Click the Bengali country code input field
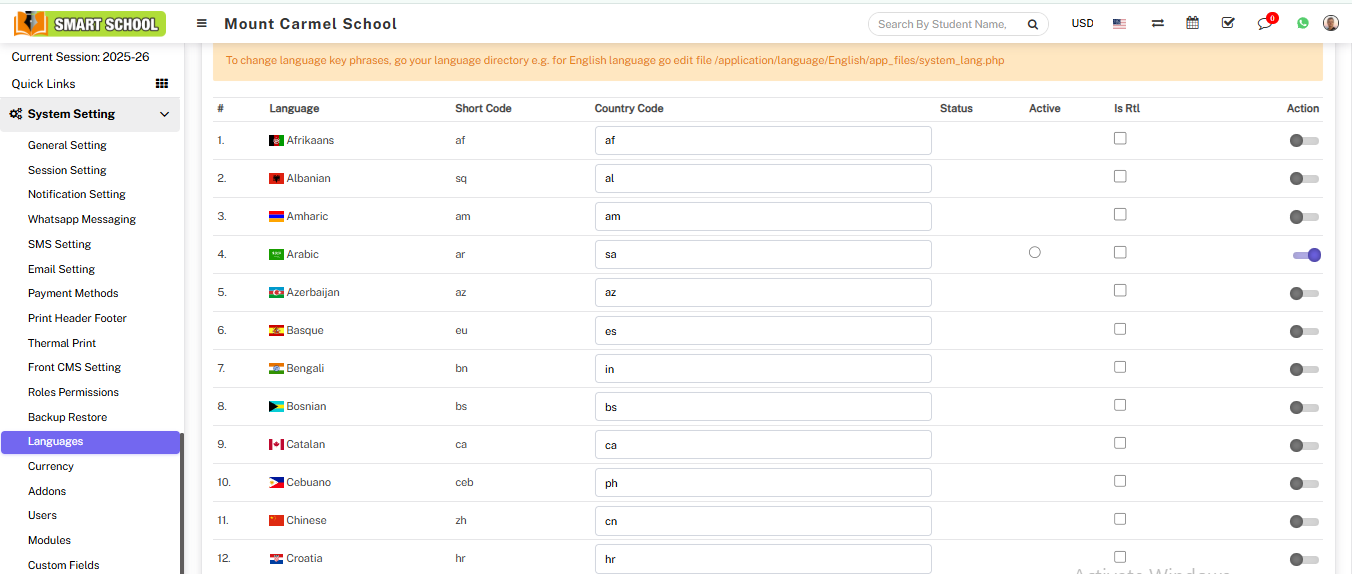 pos(762,369)
